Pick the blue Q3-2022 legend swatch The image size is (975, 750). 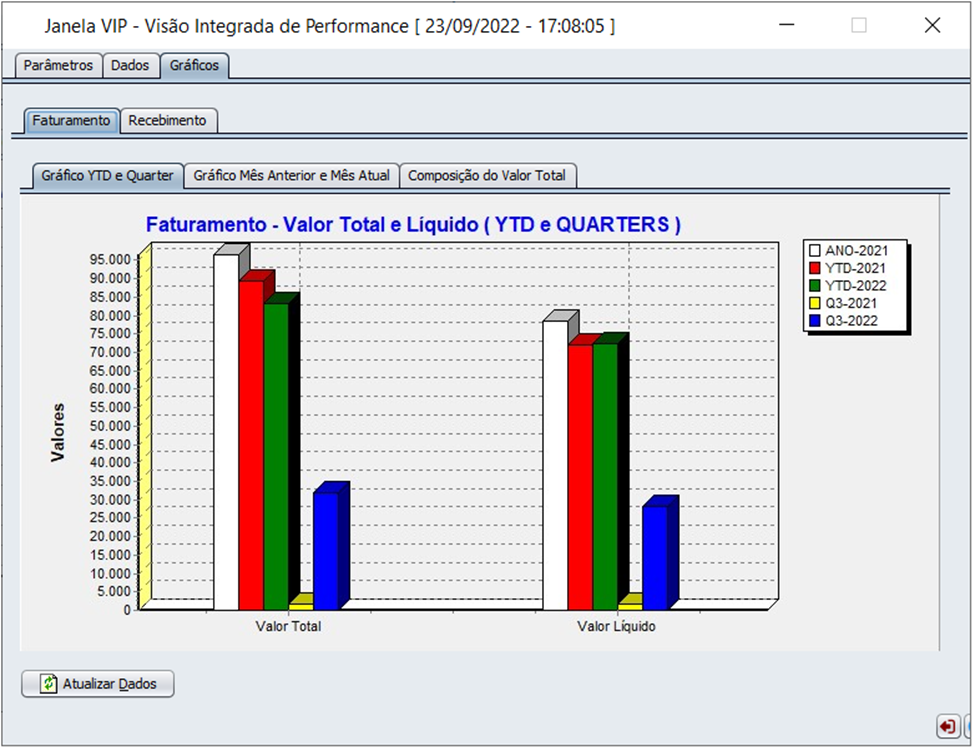815,321
